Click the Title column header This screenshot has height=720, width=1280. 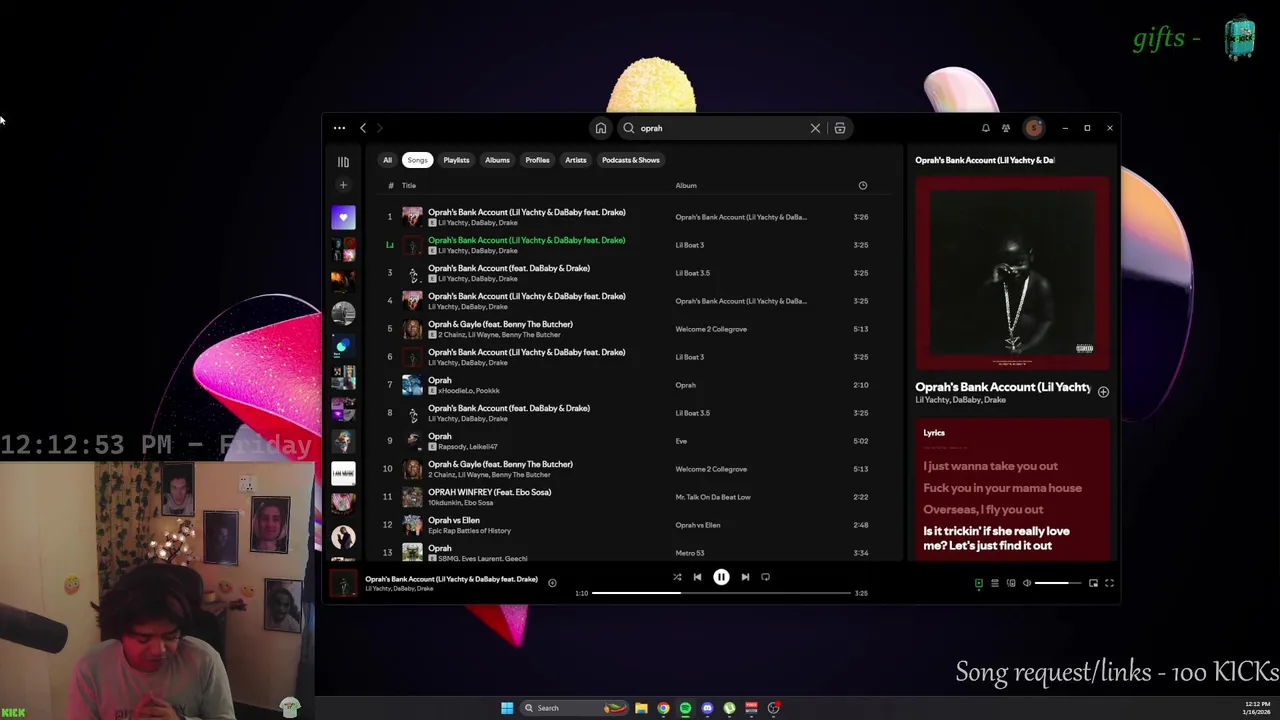coord(409,185)
